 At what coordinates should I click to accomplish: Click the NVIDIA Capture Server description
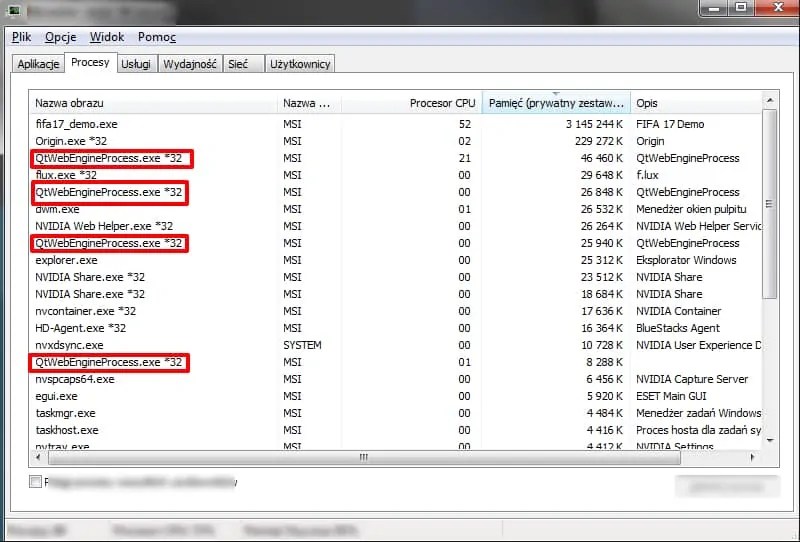click(x=692, y=379)
